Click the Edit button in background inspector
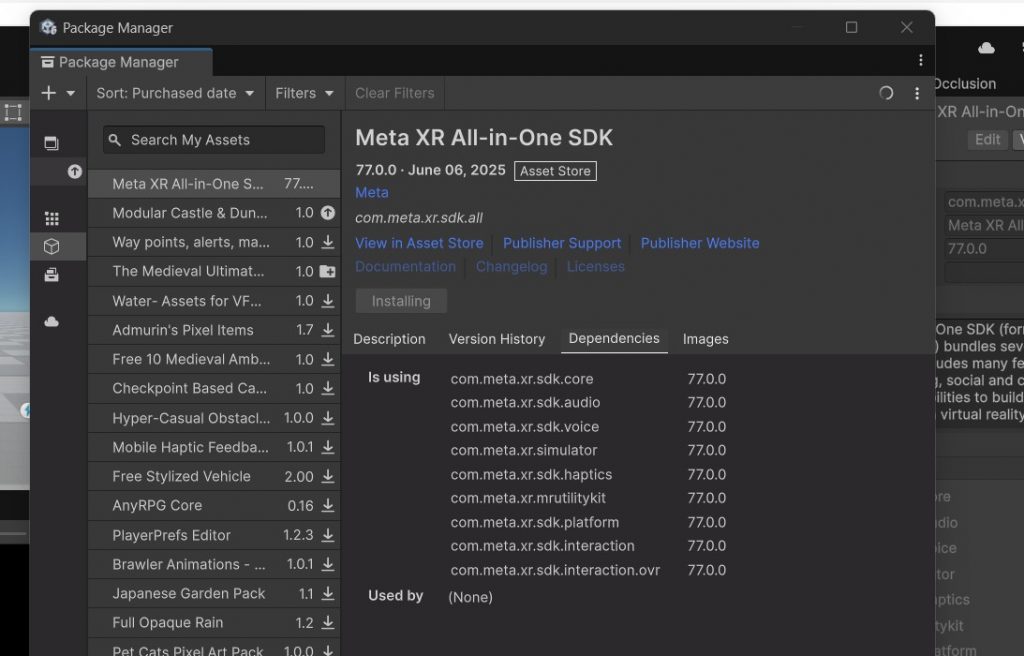 coord(987,139)
